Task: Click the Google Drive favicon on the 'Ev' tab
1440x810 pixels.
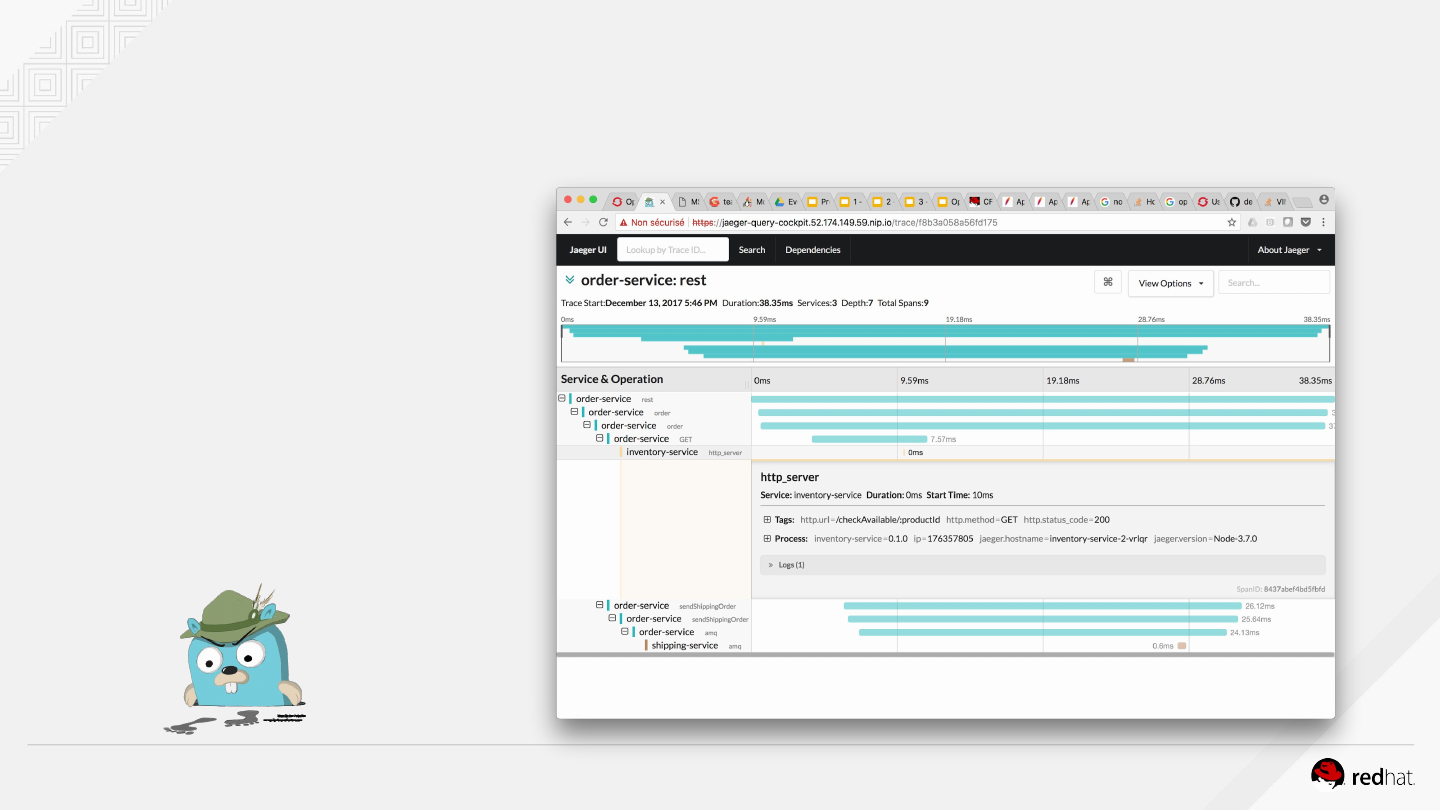Action: (778, 201)
